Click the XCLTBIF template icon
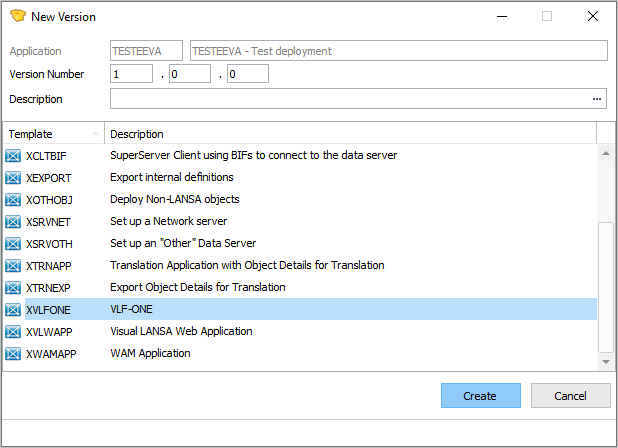Viewport: 618px width, 448px height. click(13, 156)
